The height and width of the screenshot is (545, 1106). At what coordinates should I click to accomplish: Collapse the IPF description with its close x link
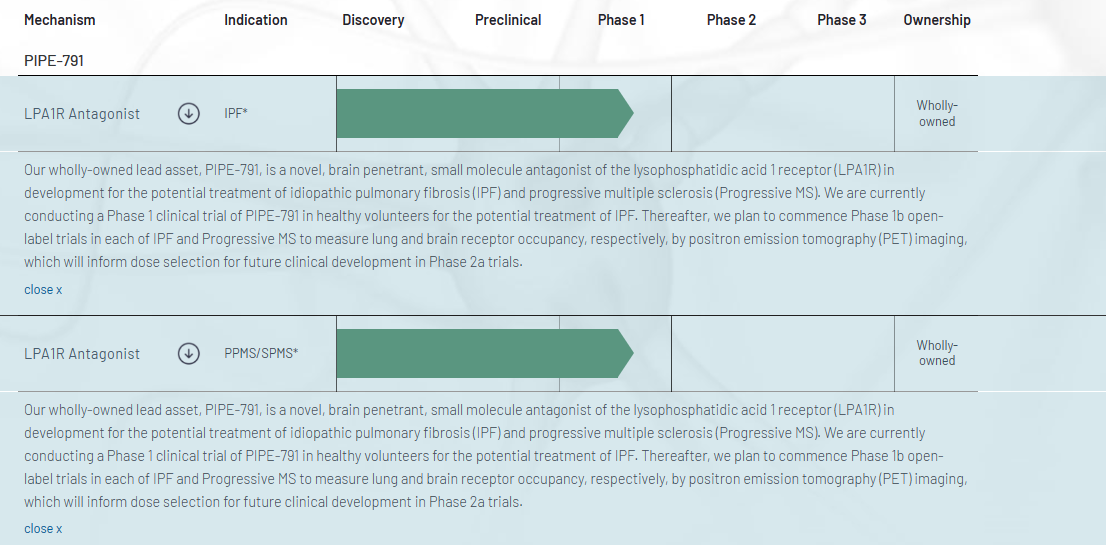point(43,289)
